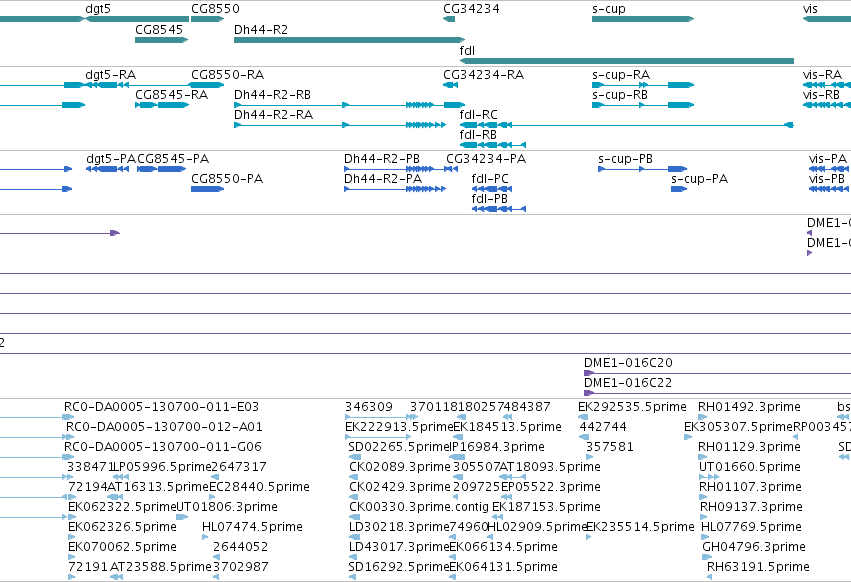Screen dimensions: 851x582
Task: Click EST CK02089.3prime
Action: point(399,467)
